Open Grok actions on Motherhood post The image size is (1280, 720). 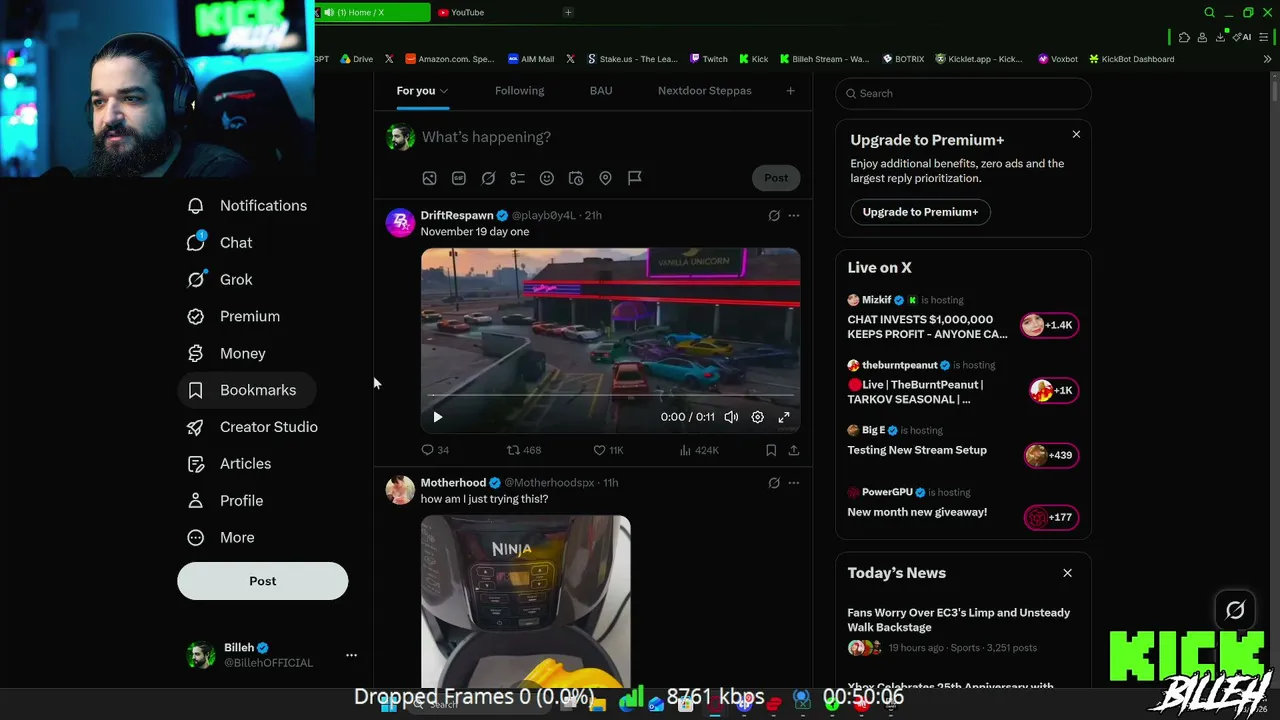[x=774, y=483]
